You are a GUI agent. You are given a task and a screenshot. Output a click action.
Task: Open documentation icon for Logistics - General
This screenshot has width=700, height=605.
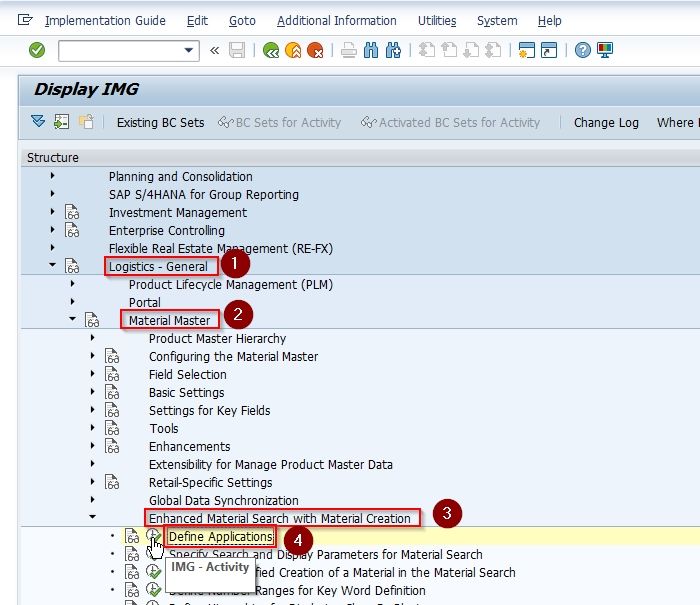[72, 266]
